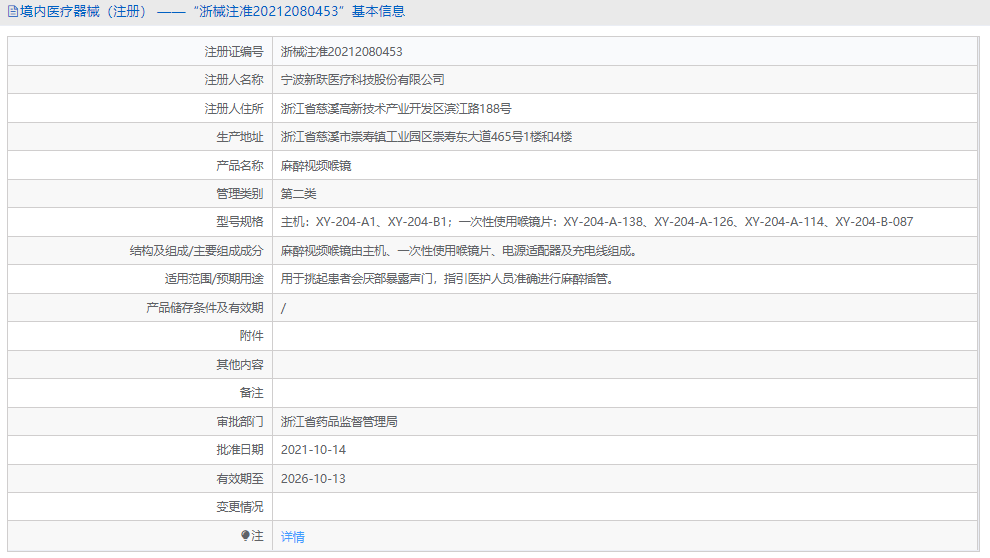Click structure text 麻醉视频喉镜由主机…组成
The image size is (990, 558).
459,251
